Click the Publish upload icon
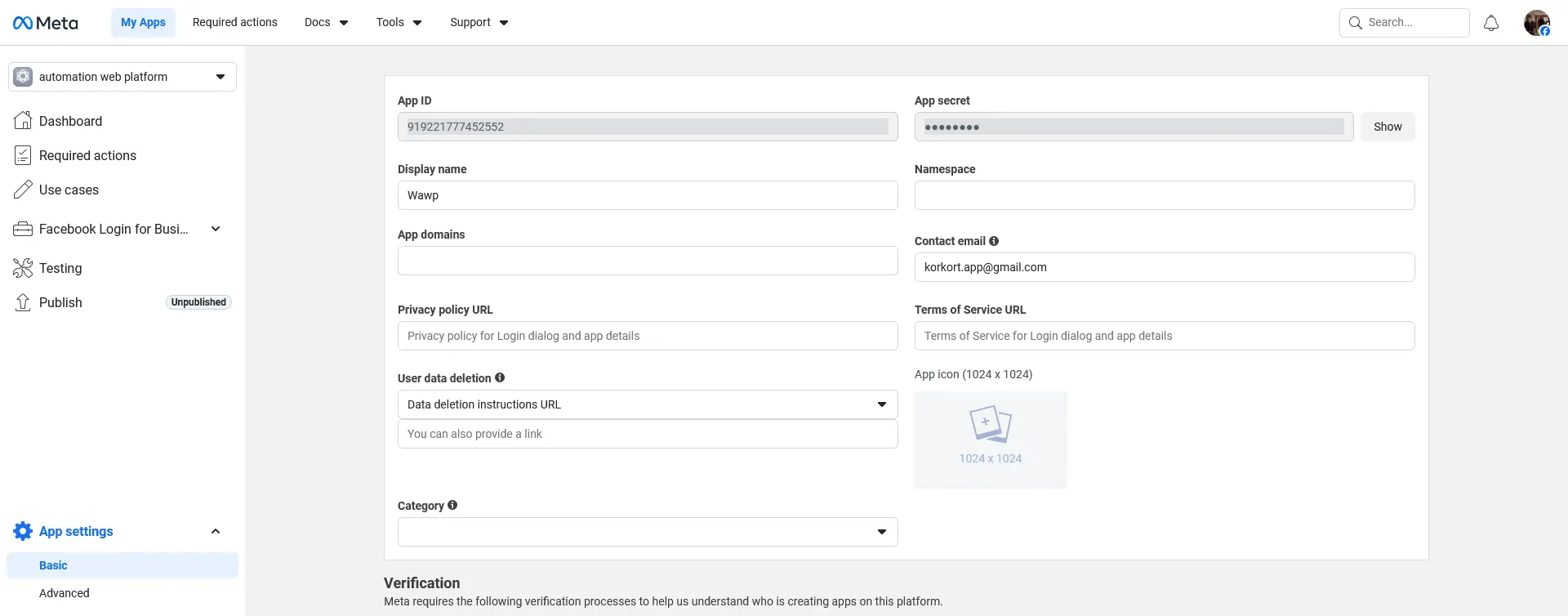Image resolution: width=1568 pixels, height=616 pixels. coord(23,302)
